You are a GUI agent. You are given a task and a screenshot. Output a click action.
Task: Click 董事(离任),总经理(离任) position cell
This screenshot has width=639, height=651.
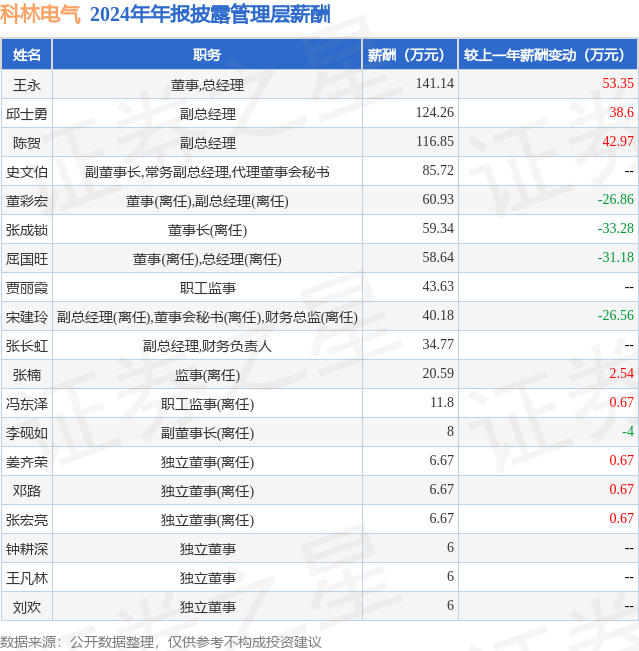(x=207, y=259)
